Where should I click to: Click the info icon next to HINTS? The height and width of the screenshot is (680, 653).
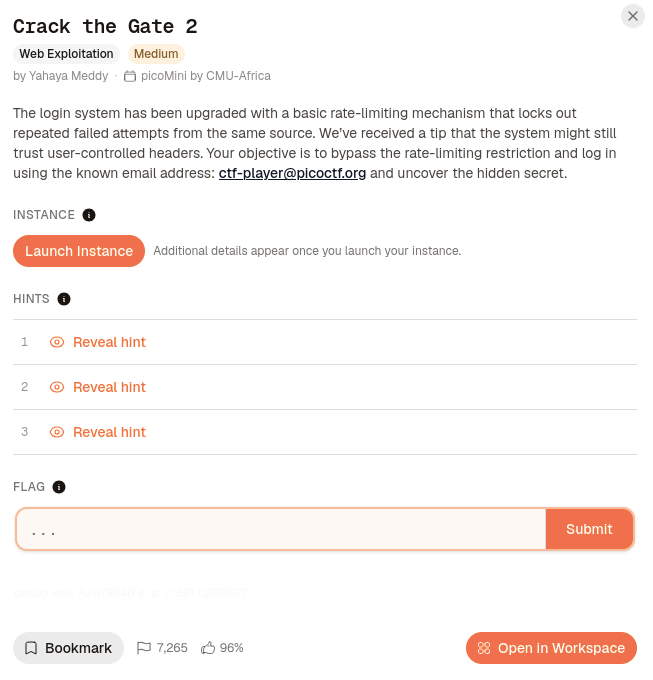click(x=64, y=299)
